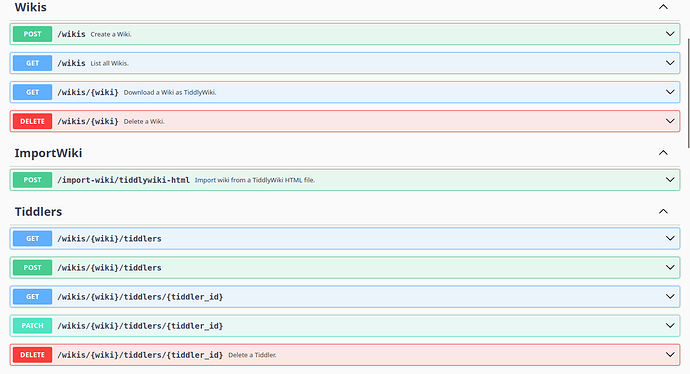690x374 pixels.
Task: Click GET badge for tiddlers/{tiddler_id}
Action: pos(33,297)
